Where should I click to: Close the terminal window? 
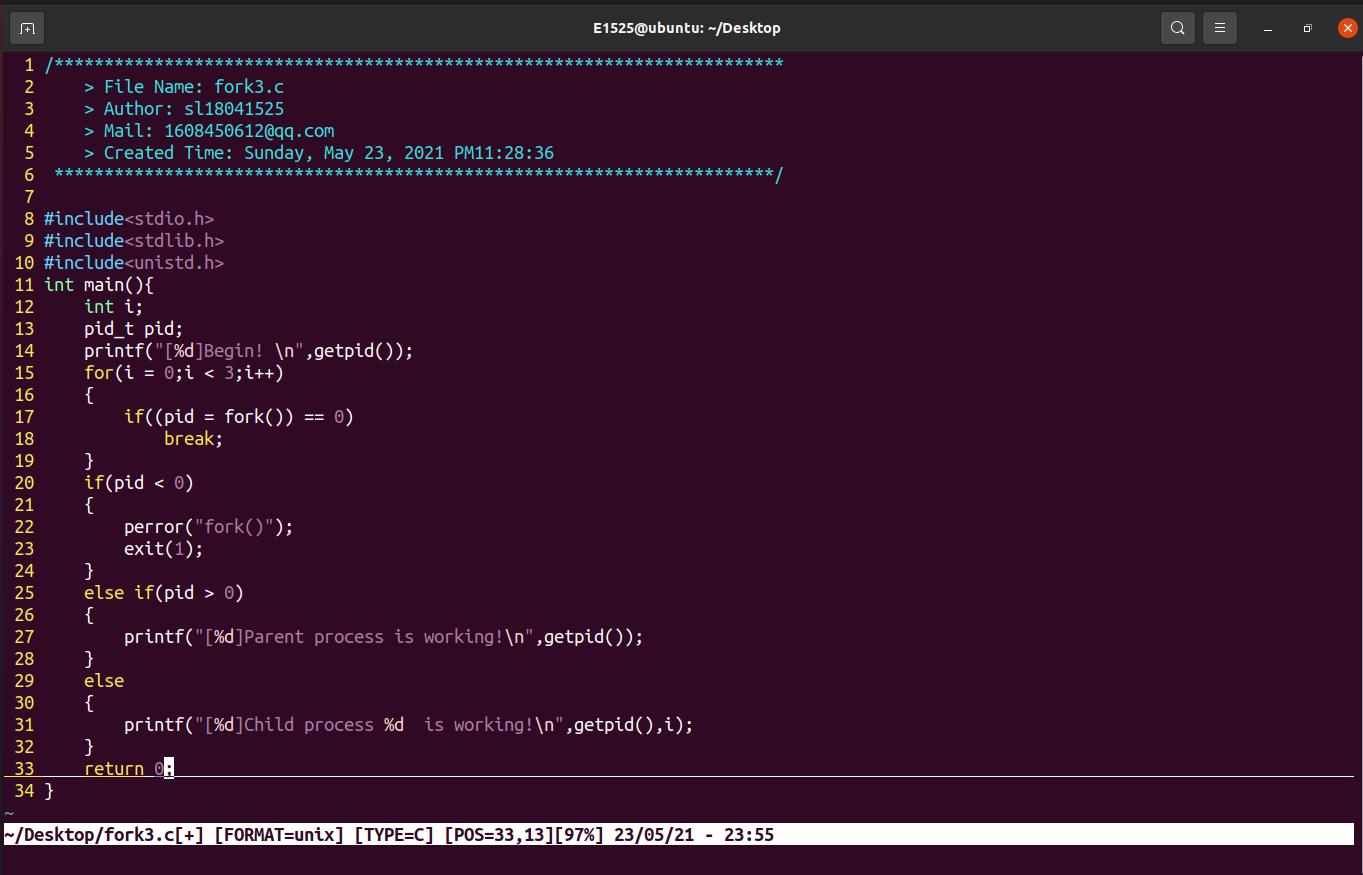click(1347, 28)
